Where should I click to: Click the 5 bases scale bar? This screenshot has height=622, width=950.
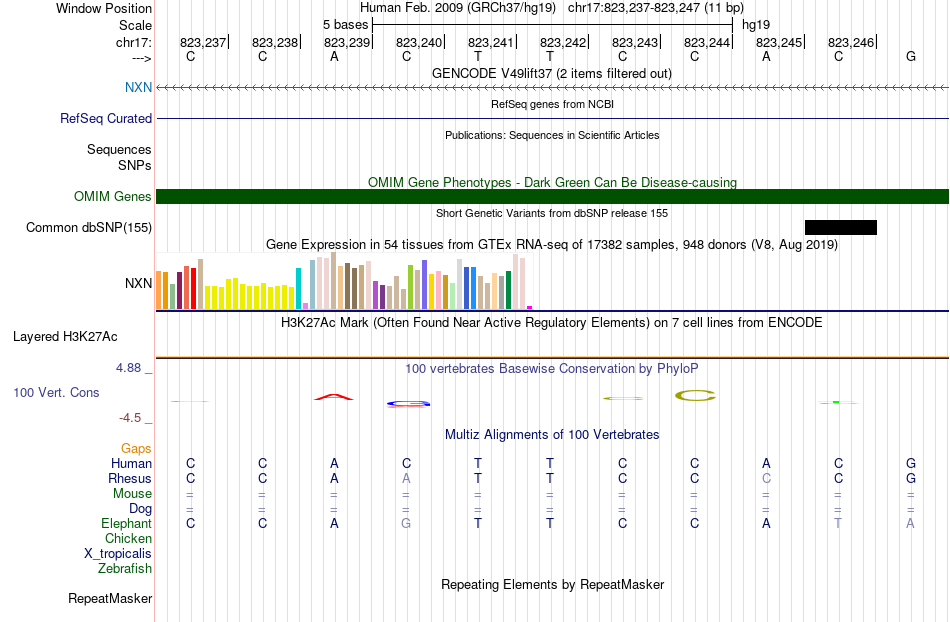tap(553, 25)
